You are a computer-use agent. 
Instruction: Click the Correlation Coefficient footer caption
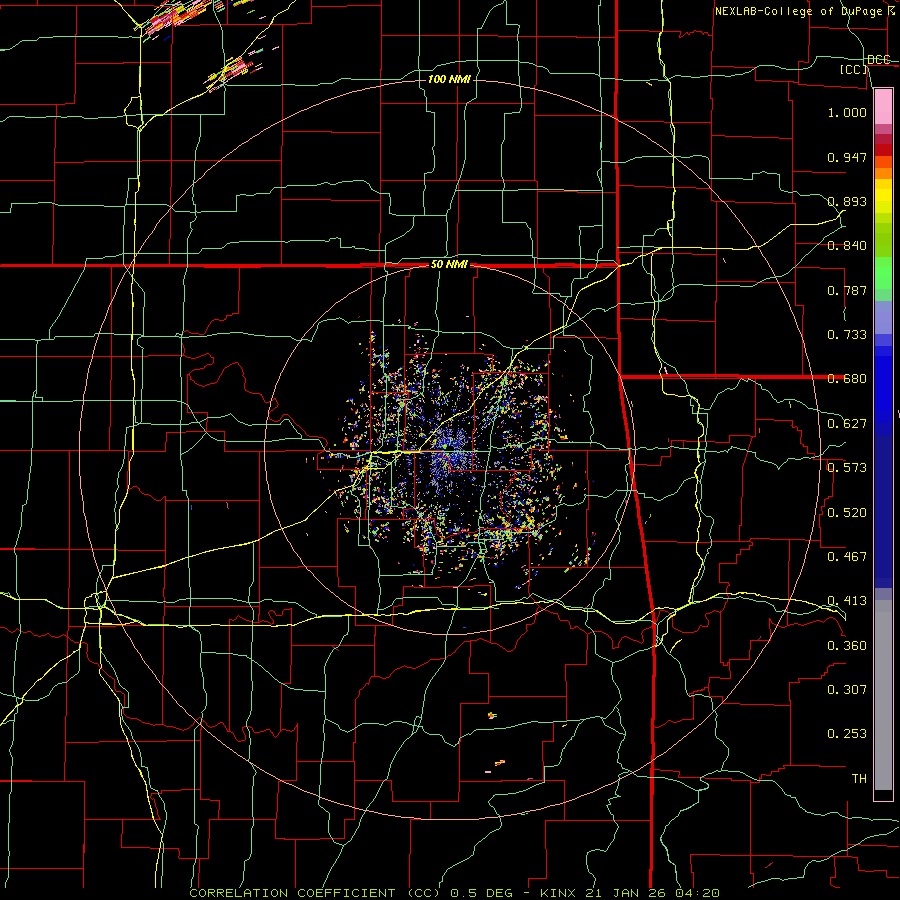(455, 893)
